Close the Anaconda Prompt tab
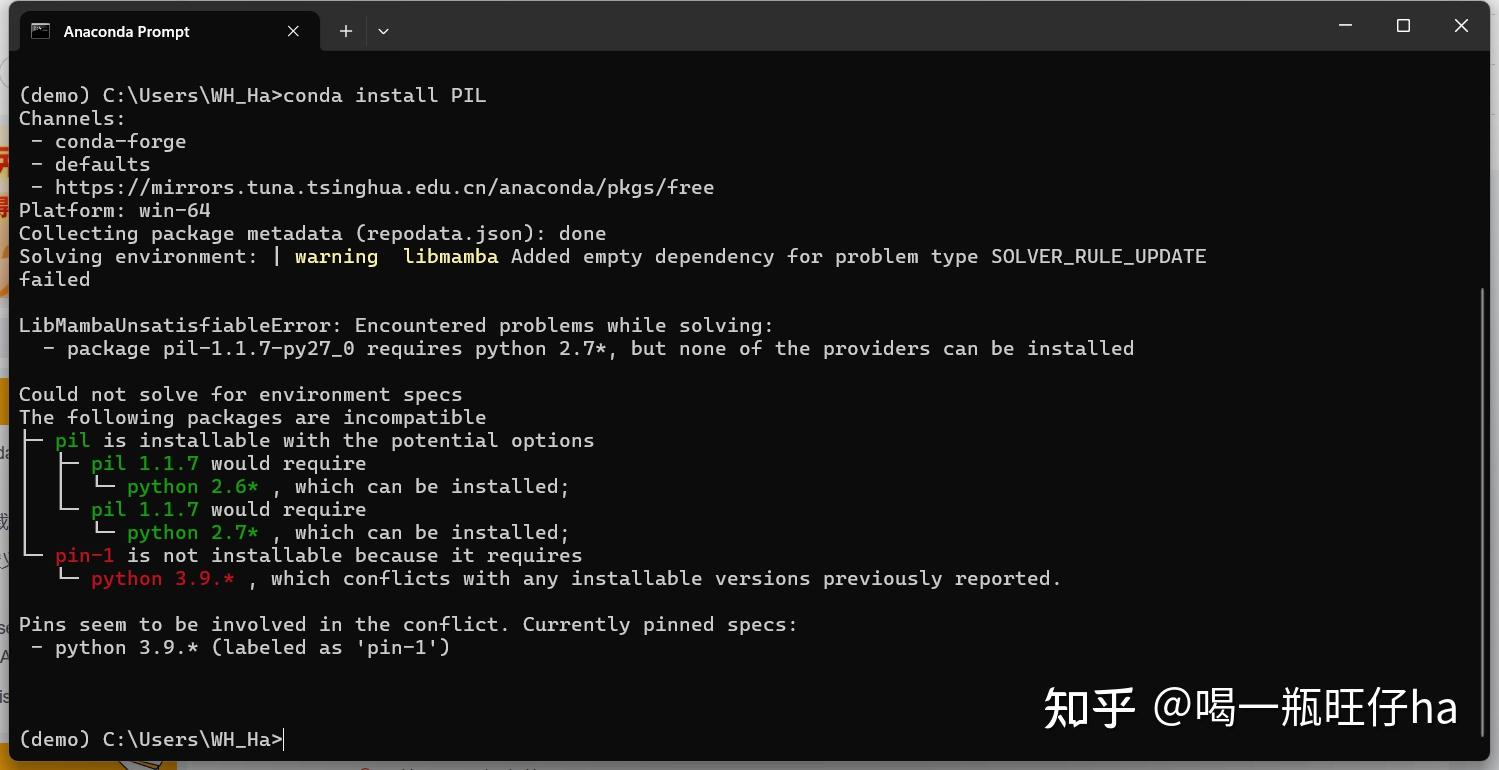This screenshot has height=770, width=1499. (293, 31)
